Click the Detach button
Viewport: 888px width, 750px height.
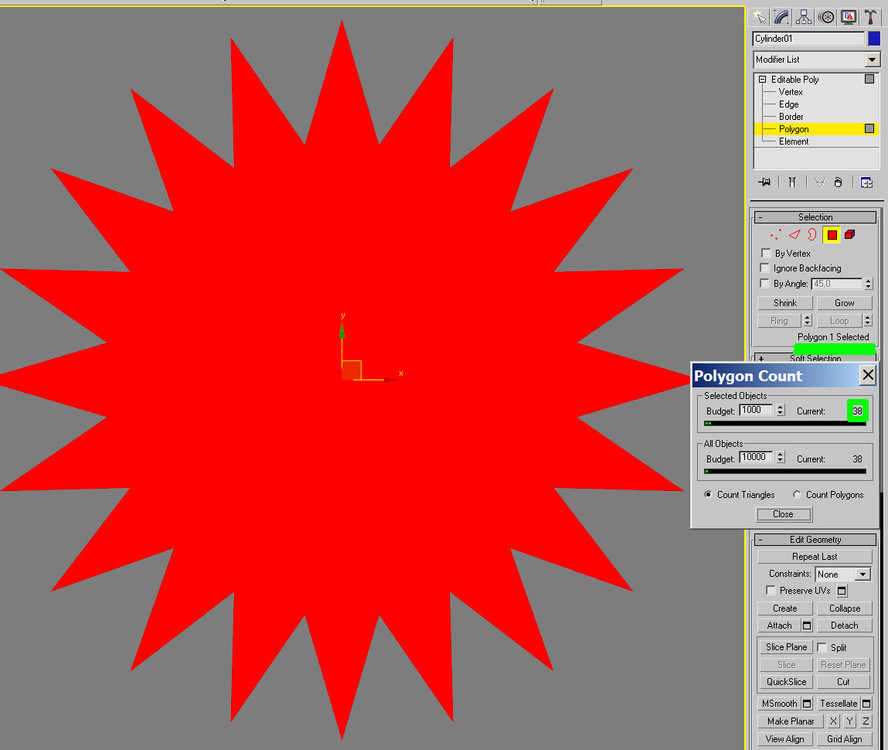(x=844, y=625)
